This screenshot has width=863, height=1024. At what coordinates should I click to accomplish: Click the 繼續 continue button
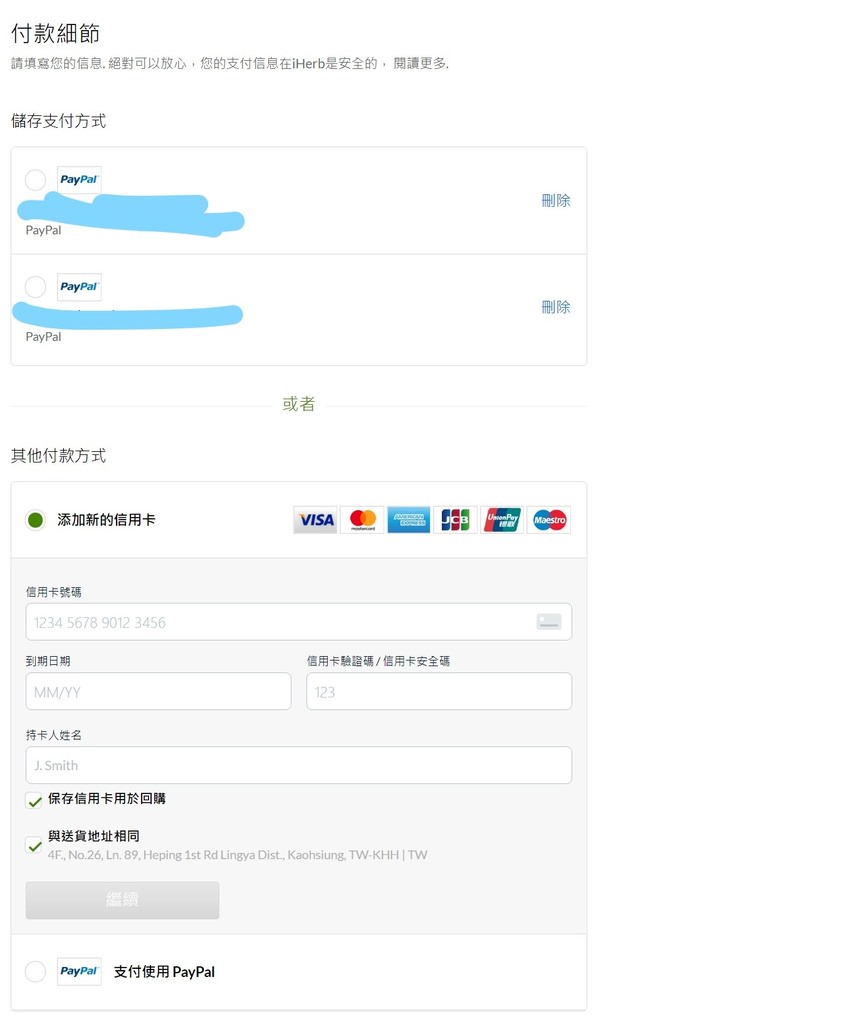(122, 900)
